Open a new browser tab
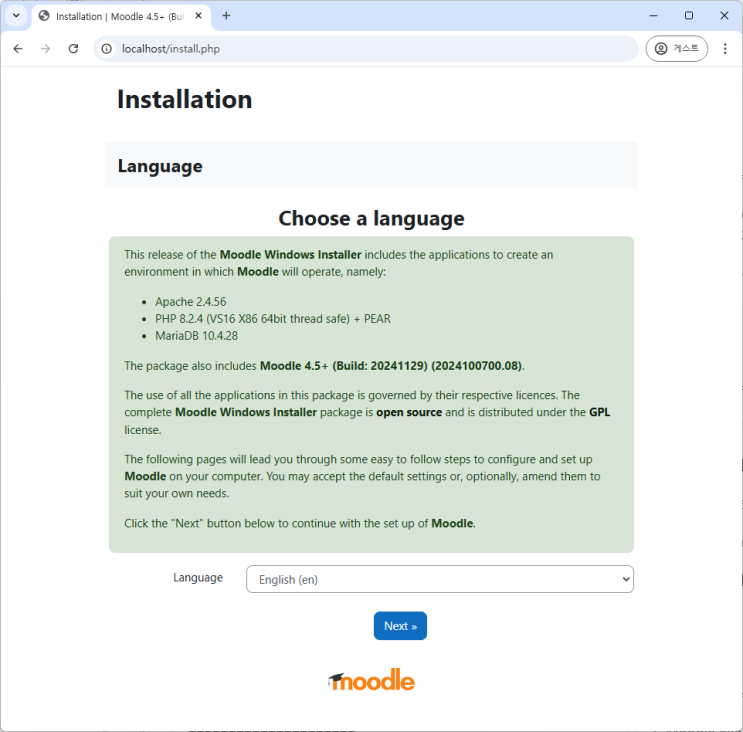Image resolution: width=743 pixels, height=732 pixels. pyautogui.click(x=226, y=16)
